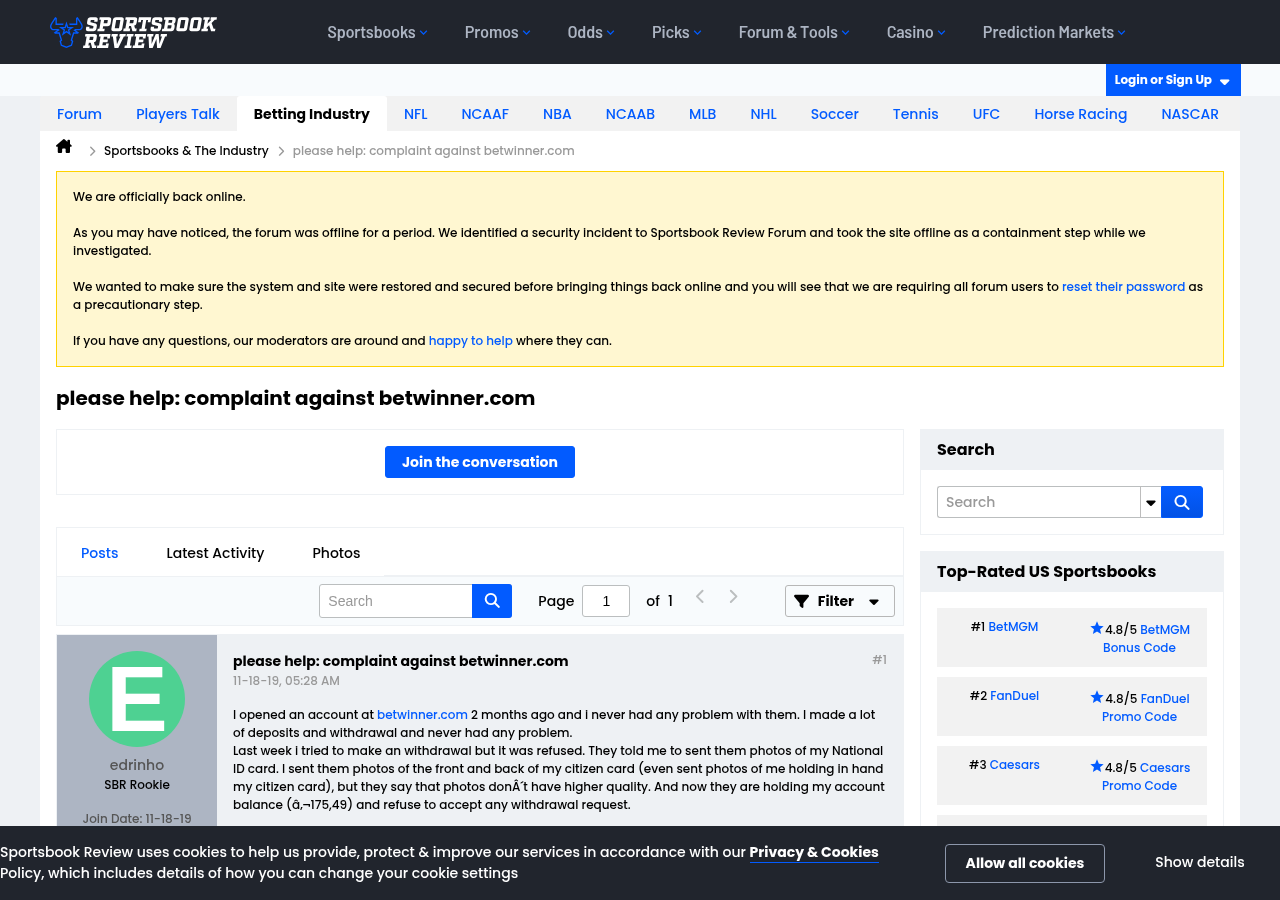This screenshot has height=900, width=1280.
Task: Click reset their password link
Action: point(1123,286)
